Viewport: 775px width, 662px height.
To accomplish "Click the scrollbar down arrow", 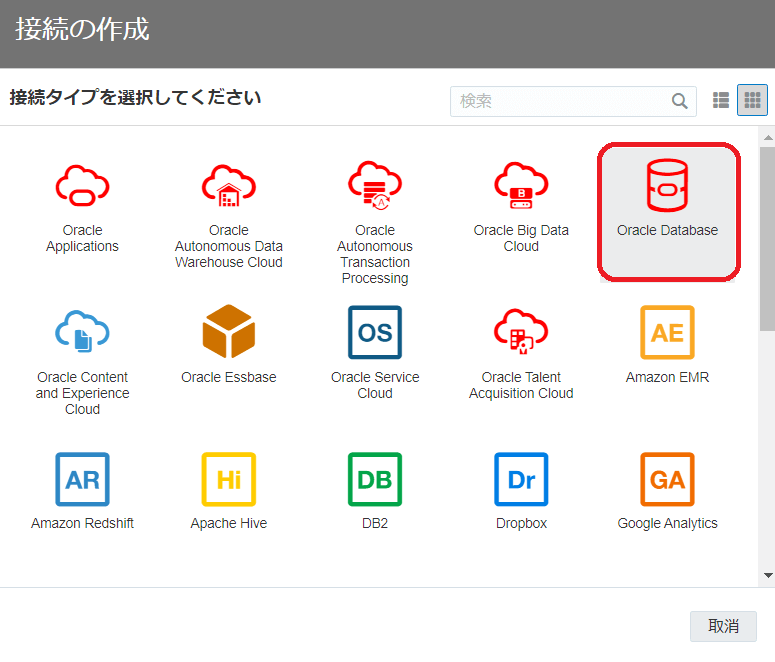I will tap(767, 575).
